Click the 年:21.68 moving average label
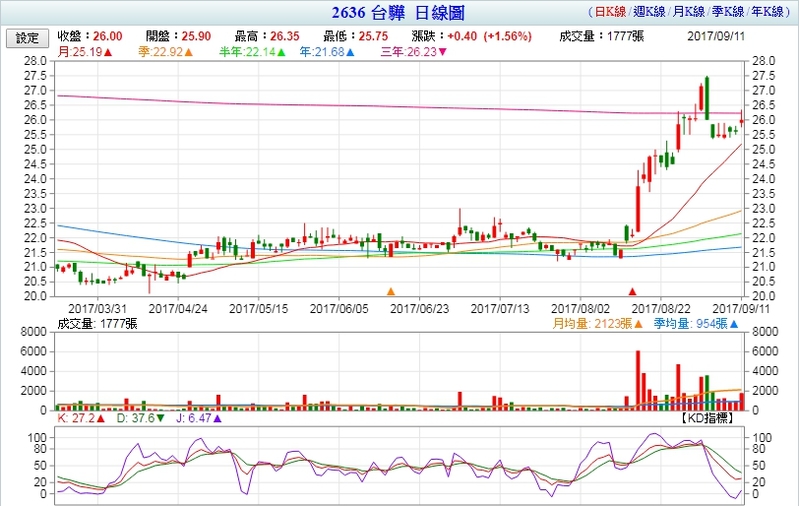799x506 pixels. [x=327, y=52]
